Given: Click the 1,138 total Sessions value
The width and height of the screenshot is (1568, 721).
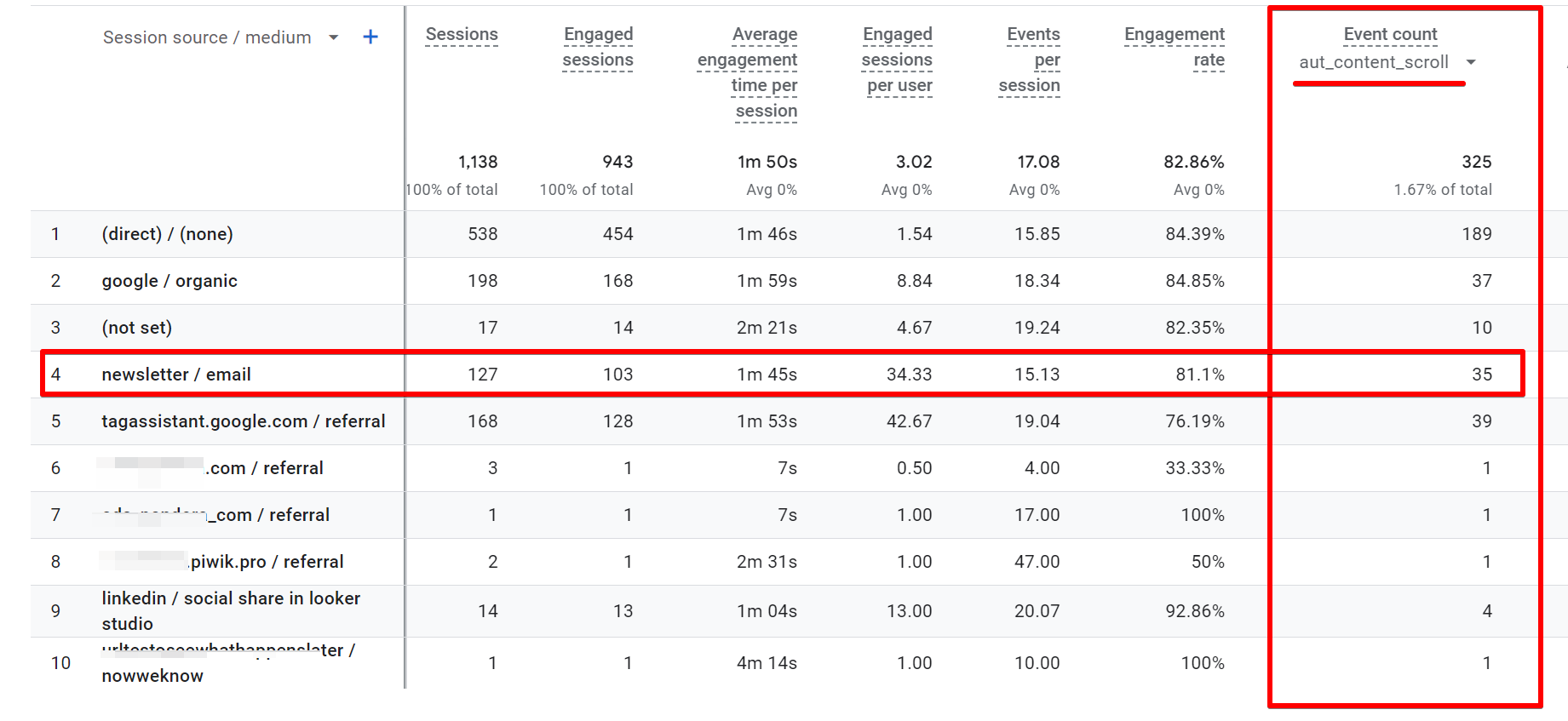Looking at the screenshot, I should coord(478,161).
